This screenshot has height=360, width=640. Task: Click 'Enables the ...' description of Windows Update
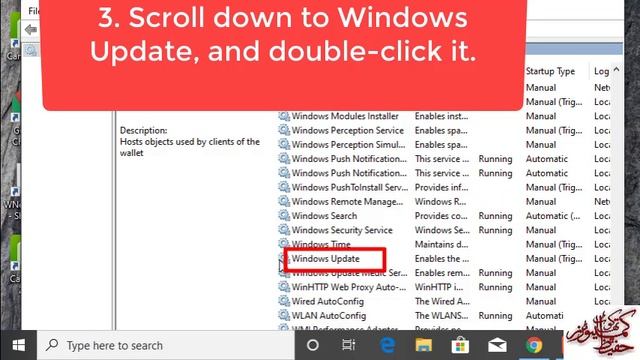442,259
